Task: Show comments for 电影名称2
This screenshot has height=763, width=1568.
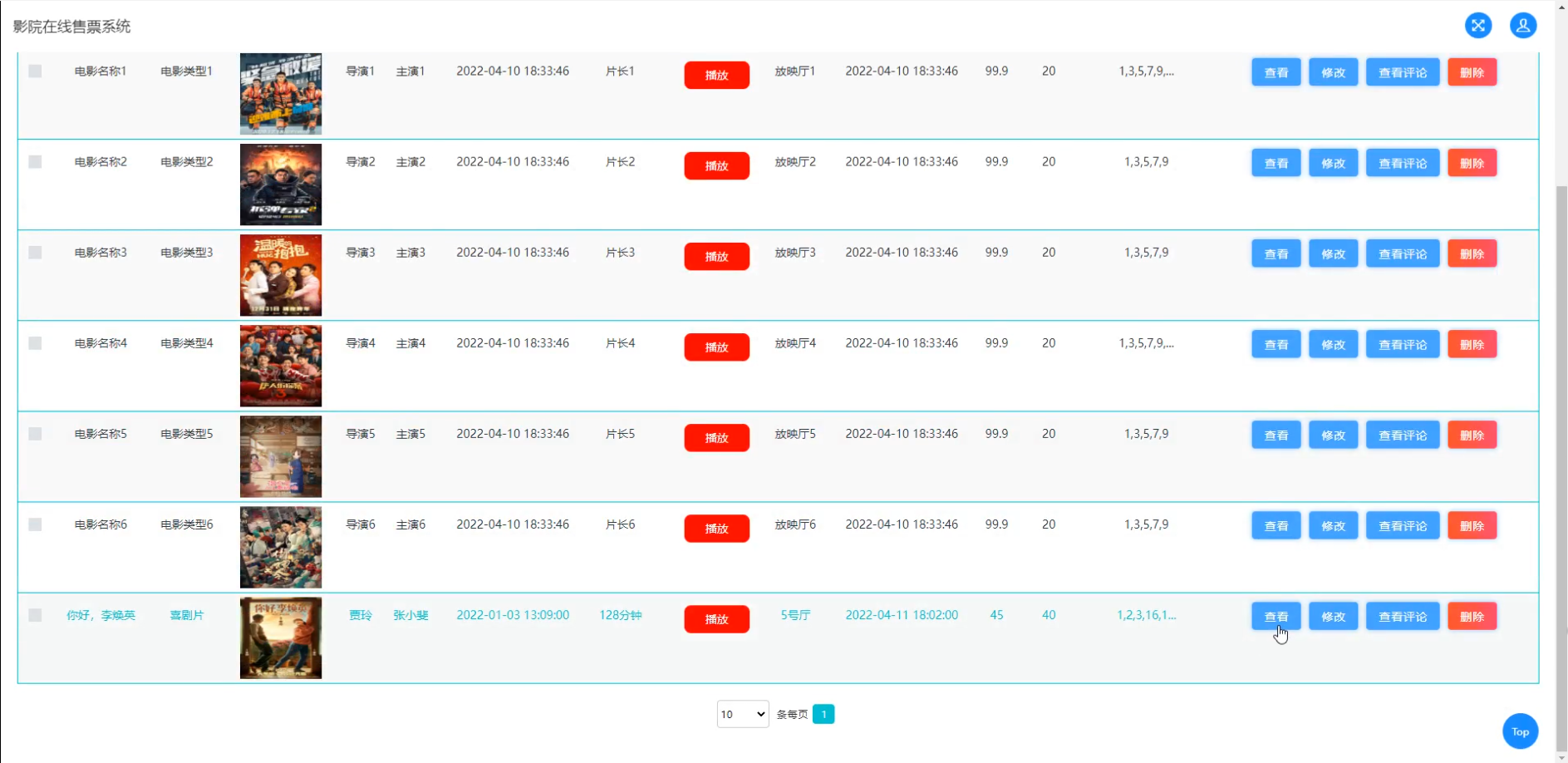Action: coord(1403,163)
